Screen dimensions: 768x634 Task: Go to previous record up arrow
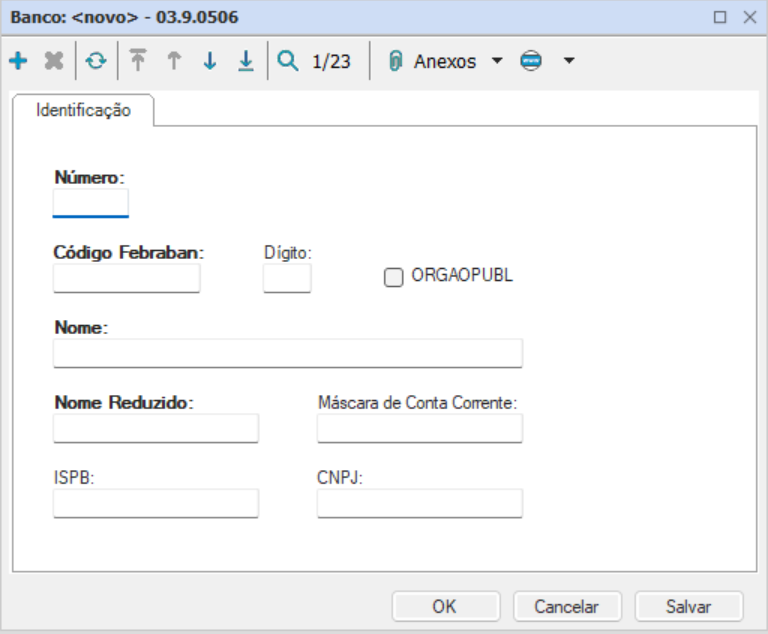174,61
